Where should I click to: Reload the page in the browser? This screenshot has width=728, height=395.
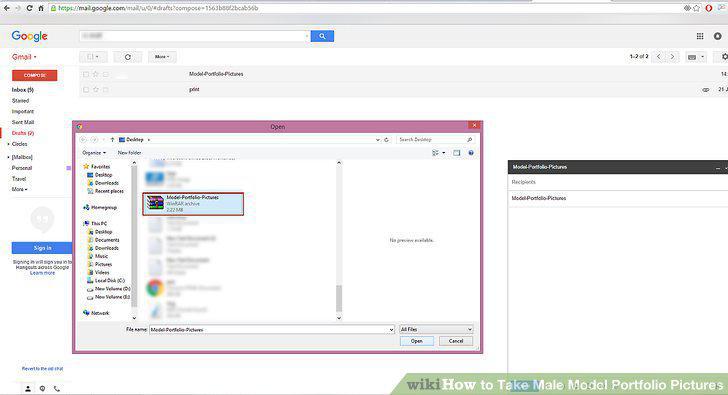29,8
